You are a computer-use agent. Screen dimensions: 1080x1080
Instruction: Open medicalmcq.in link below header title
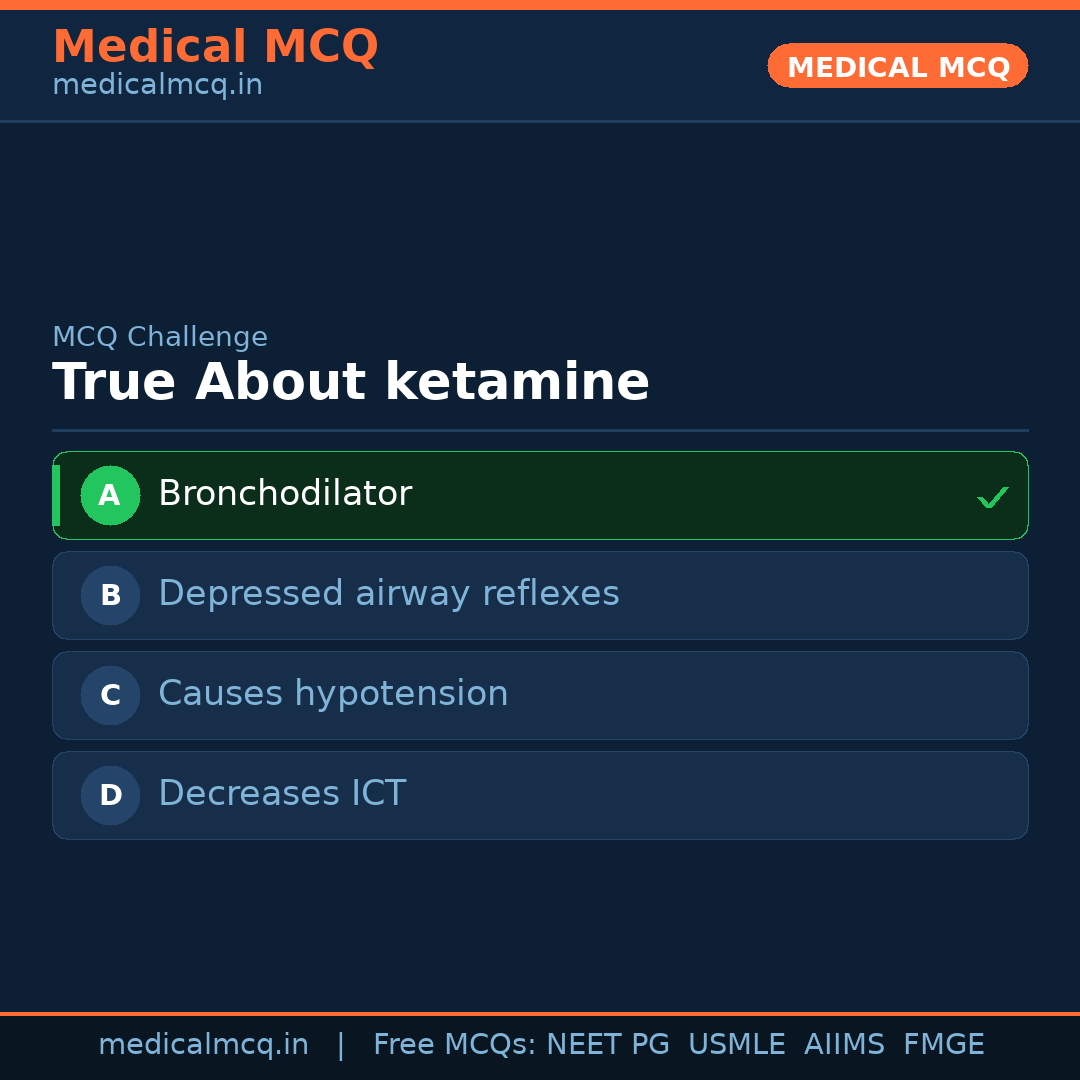157,85
